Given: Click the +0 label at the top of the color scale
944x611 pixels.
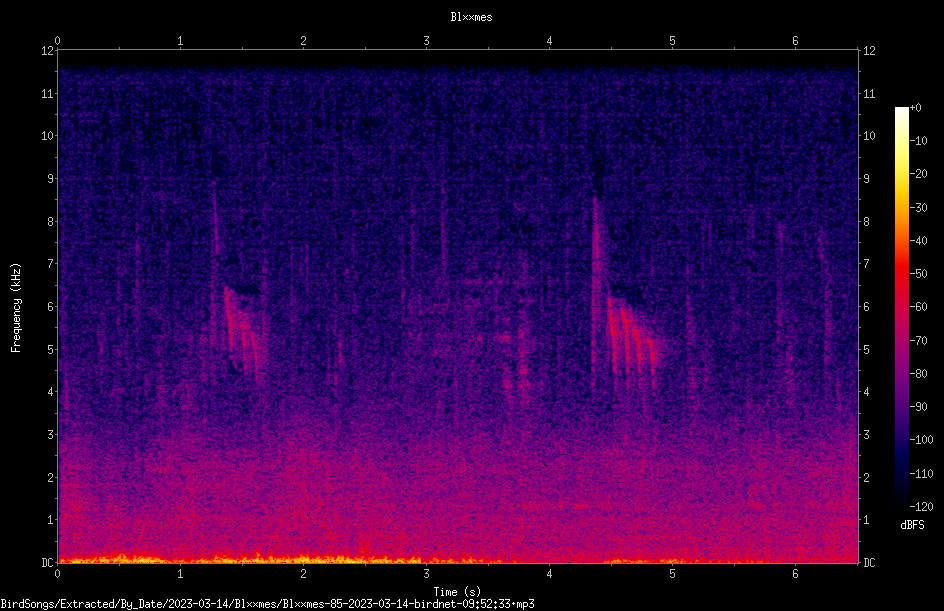Looking at the screenshot, I should click(x=916, y=108).
